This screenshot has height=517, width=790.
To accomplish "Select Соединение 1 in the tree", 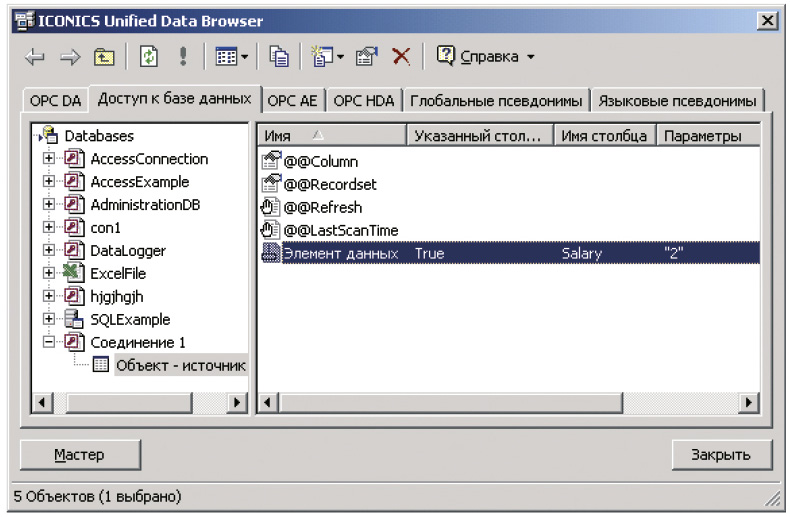I will click(138, 343).
